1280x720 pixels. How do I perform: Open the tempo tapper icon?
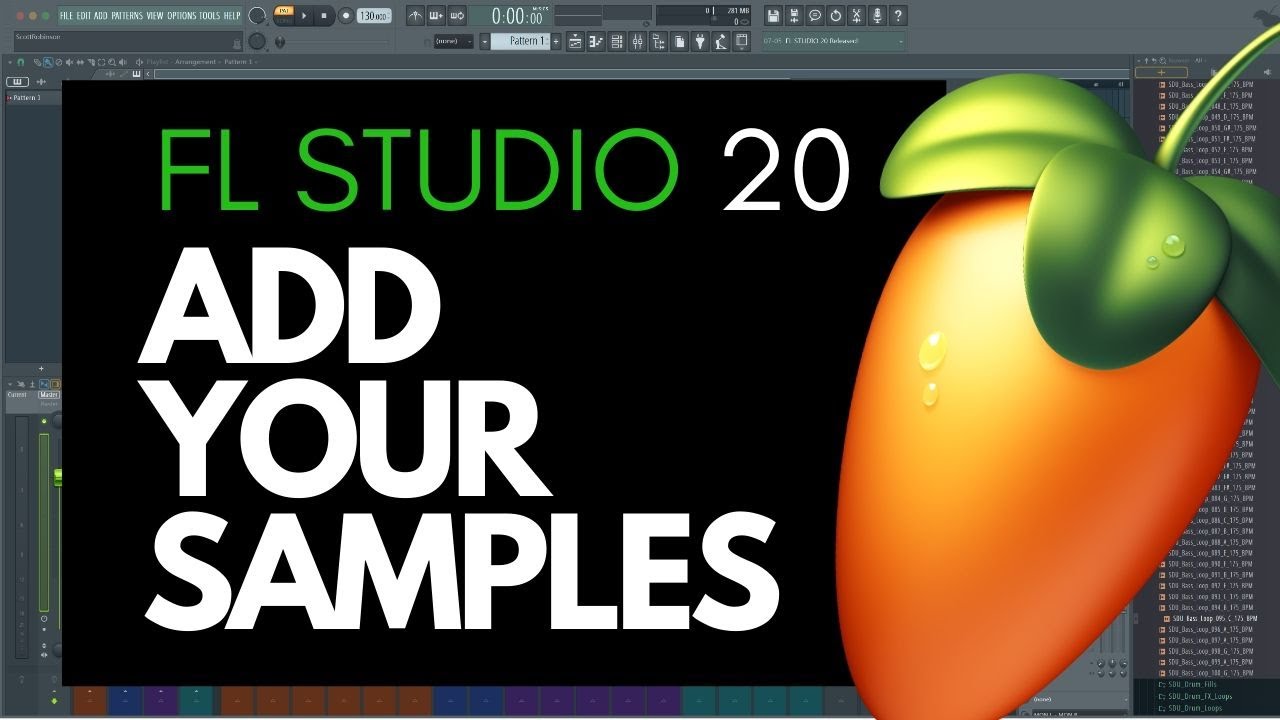pos(721,41)
